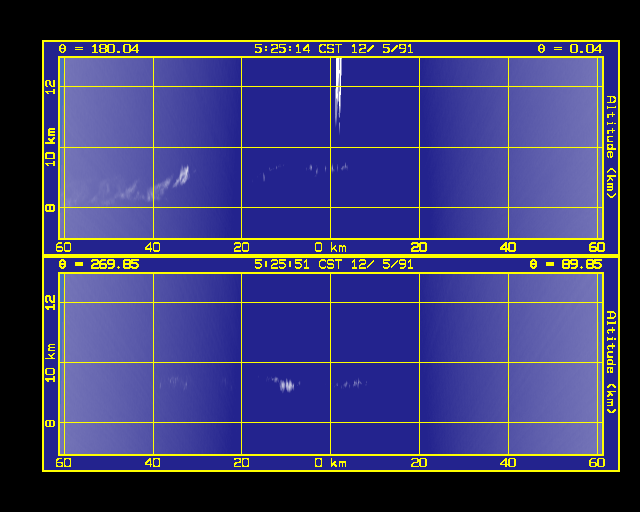Click the 10 km altitude tick, bottom panel

click(x=50, y=363)
